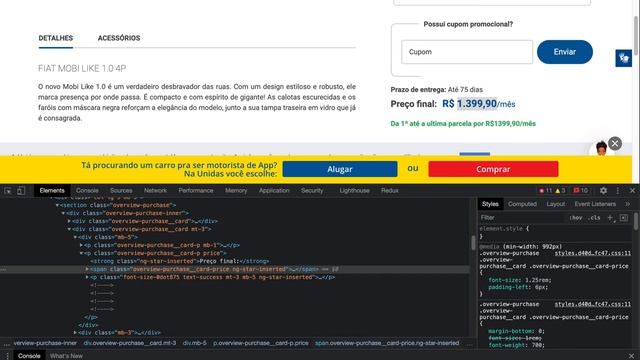This screenshot has width=640, height=360.
Task: Close the DevTools panel
Action: tap(632, 191)
